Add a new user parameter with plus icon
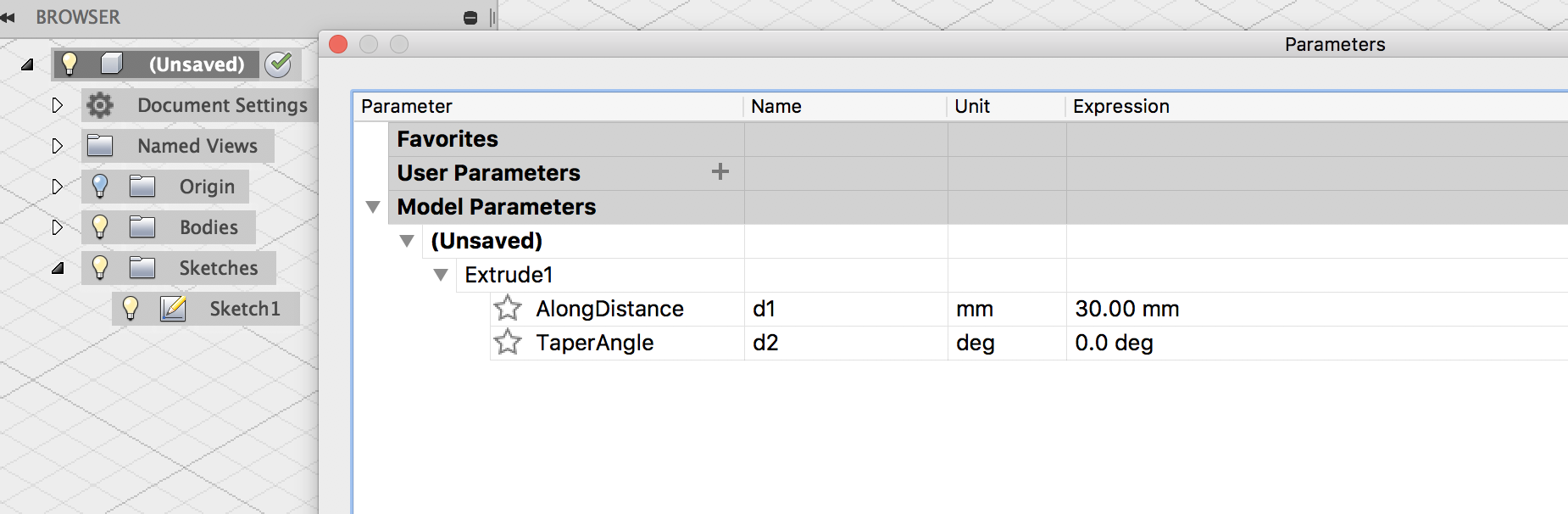 point(720,172)
